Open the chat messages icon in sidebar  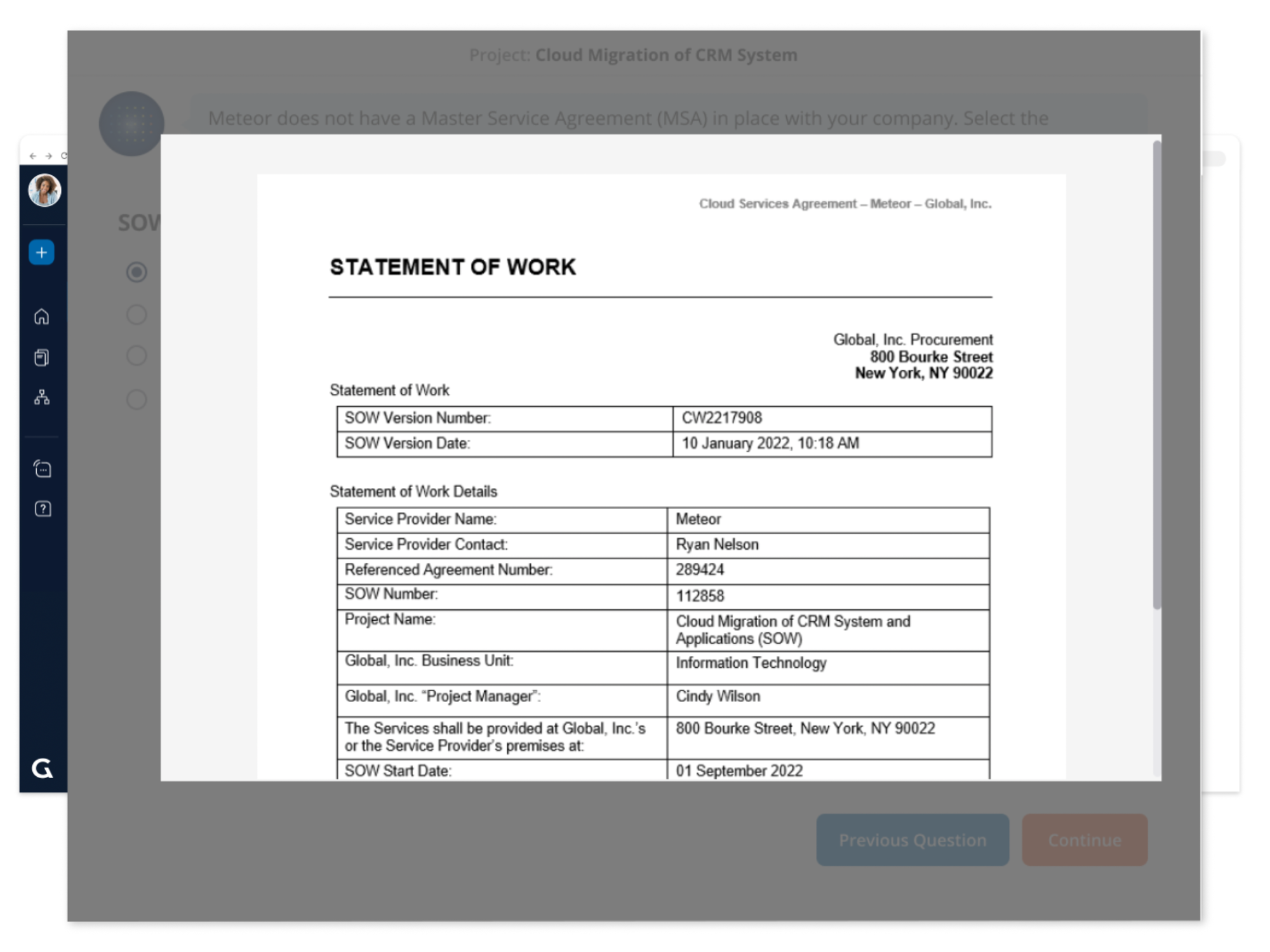(x=43, y=469)
